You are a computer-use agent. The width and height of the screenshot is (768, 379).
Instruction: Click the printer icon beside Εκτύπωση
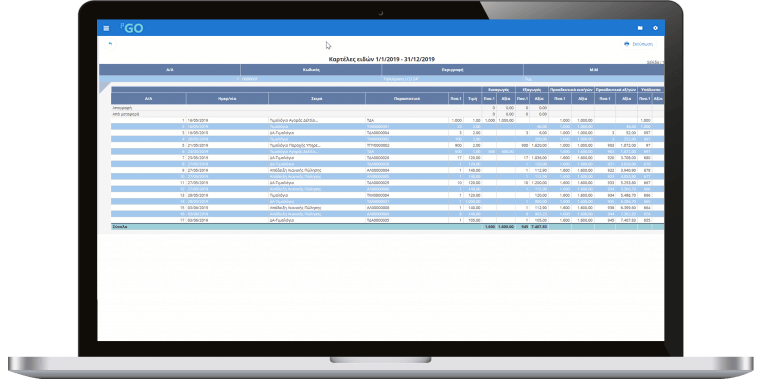click(x=626, y=44)
